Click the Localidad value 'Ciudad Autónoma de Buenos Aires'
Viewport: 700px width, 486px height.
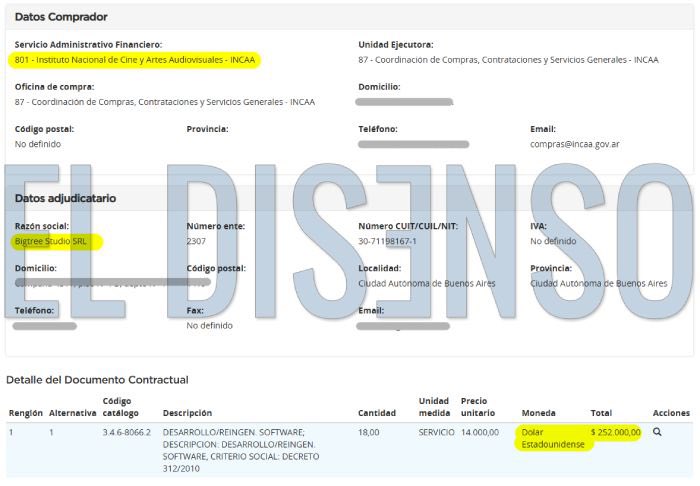pyautogui.click(x=427, y=283)
